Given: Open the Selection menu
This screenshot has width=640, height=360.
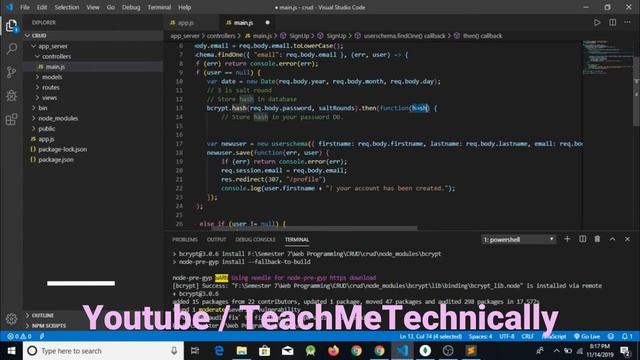Looking at the screenshot, I should click(x=67, y=7).
